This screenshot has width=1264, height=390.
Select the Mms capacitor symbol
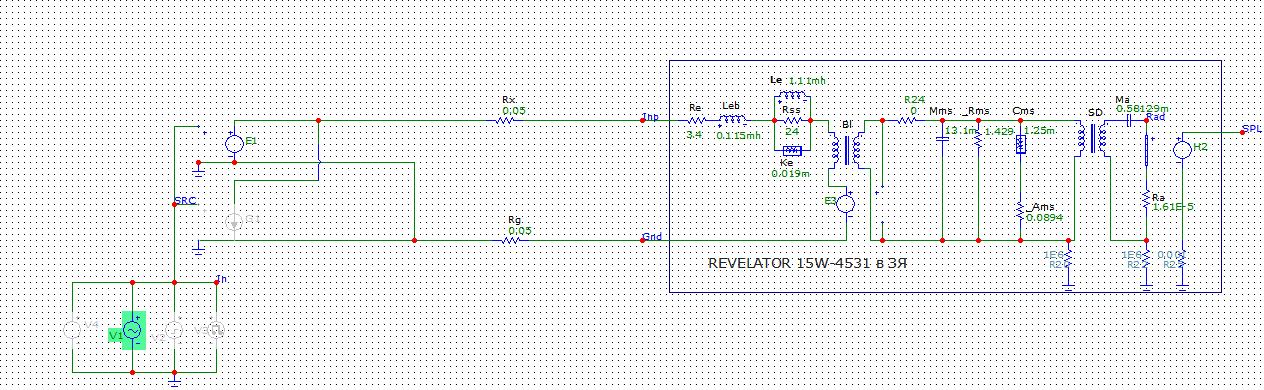click(942, 139)
